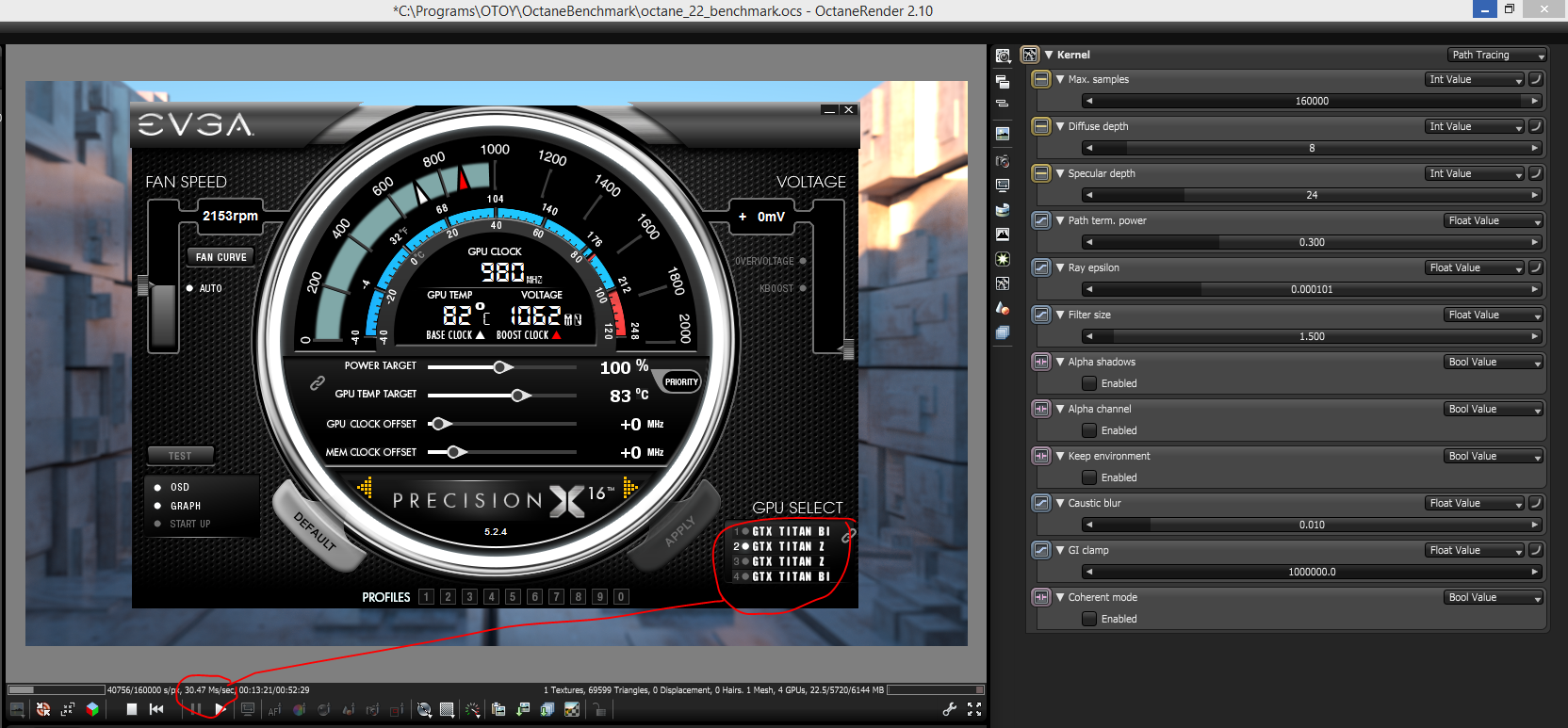This screenshot has height=728, width=1568.
Task: Click the render passes stacked-layers icon
Action: [x=547, y=709]
